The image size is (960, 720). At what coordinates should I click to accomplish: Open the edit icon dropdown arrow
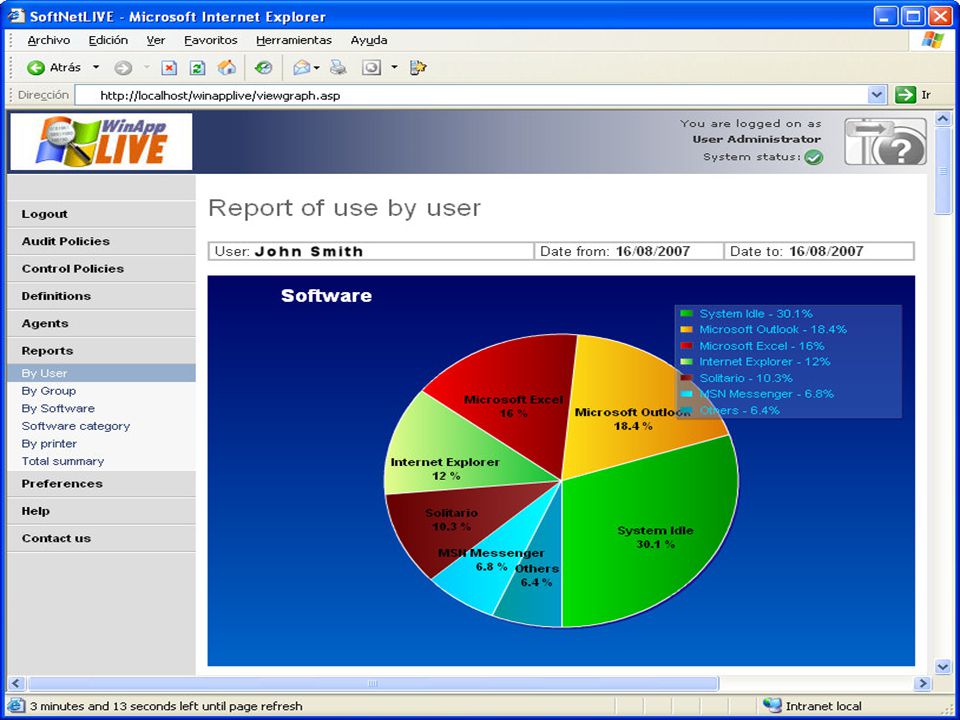click(x=394, y=67)
